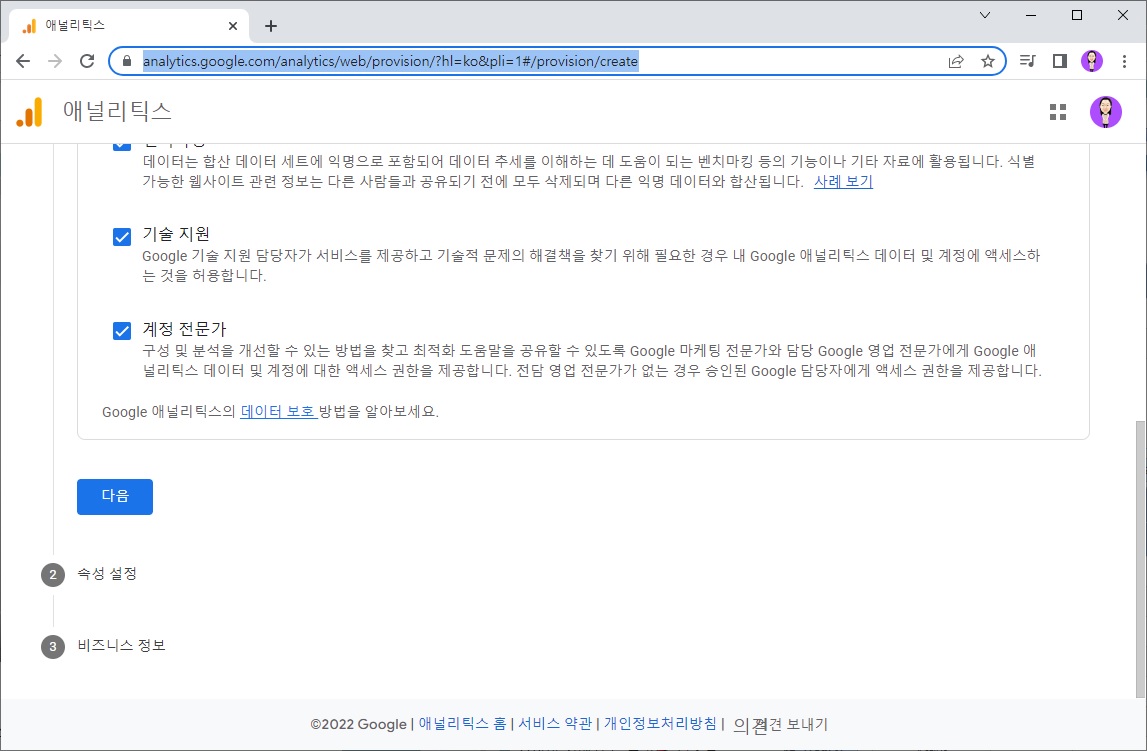This screenshot has height=751, width=1147.
Task: Close the 애널리틱스 browser tab
Action: [x=233, y=26]
